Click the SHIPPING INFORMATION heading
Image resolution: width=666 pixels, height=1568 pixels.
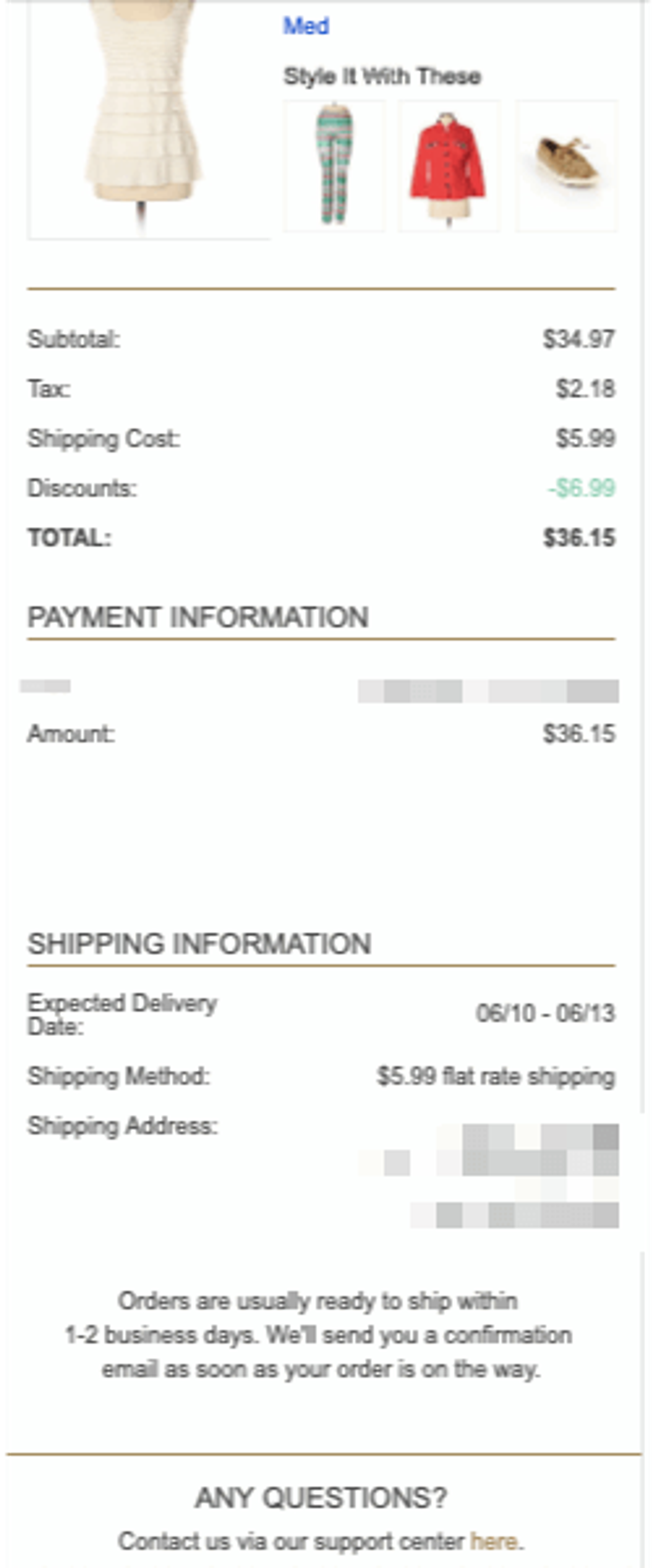click(x=199, y=944)
